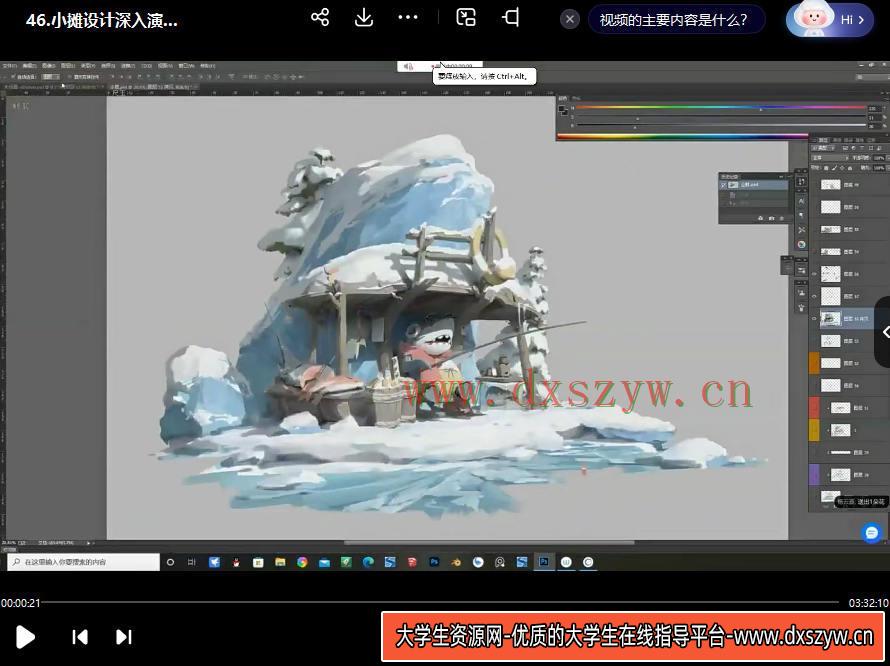Lock transparent pixels in Layers panel
Image resolution: width=890 pixels, height=666 pixels.
point(826,168)
